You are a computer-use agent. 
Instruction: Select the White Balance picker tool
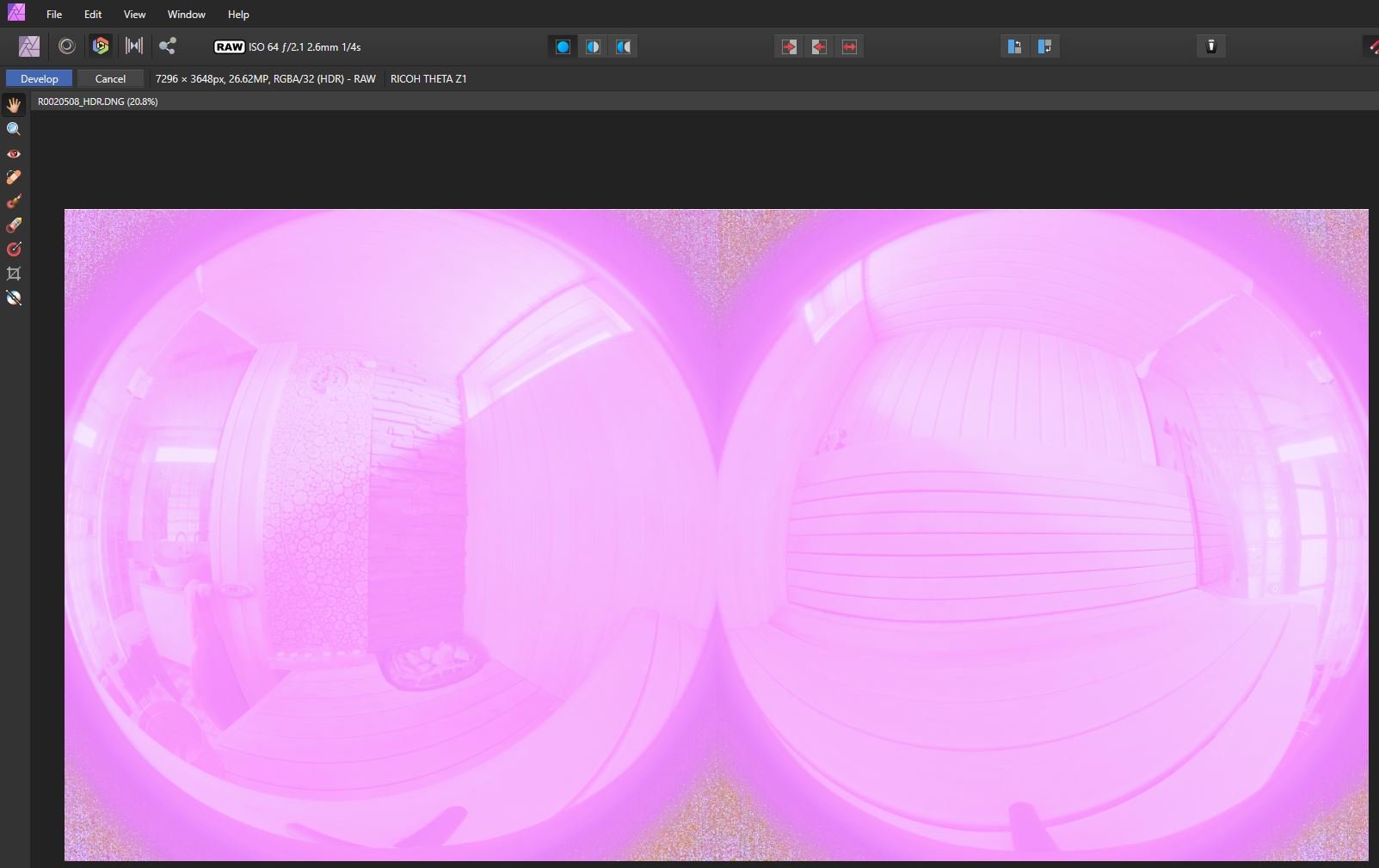point(14,299)
